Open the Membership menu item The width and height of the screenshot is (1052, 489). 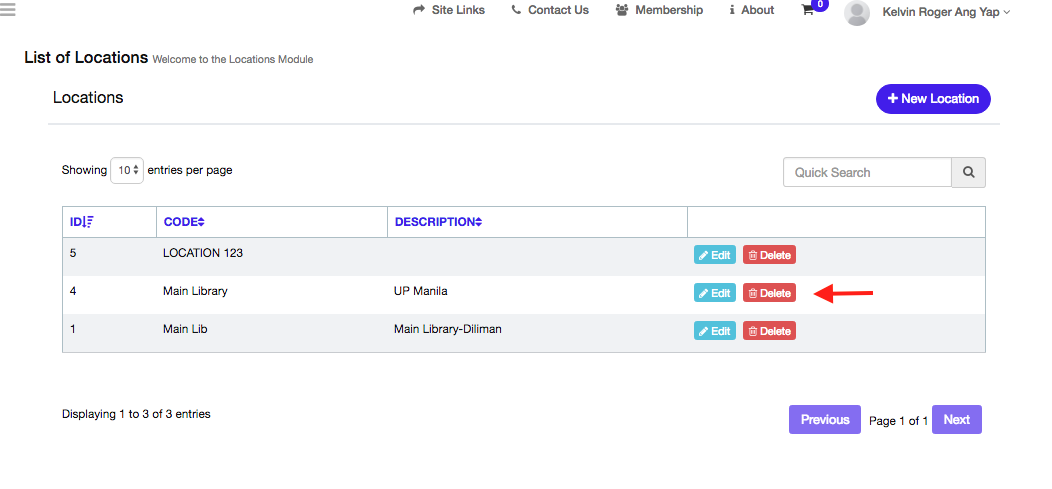(660, 10)
